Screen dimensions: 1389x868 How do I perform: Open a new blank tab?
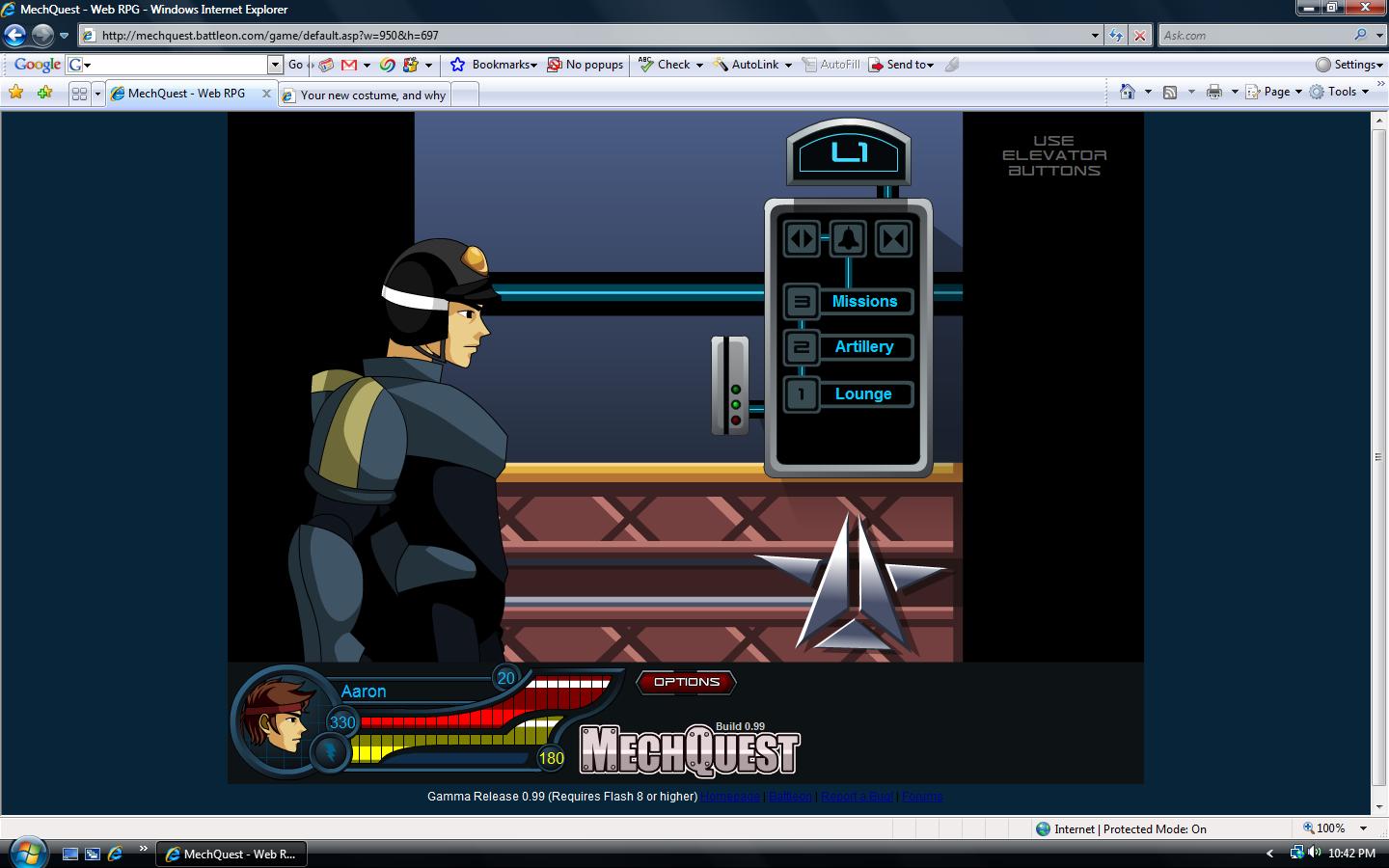click(x=465, y=95)
